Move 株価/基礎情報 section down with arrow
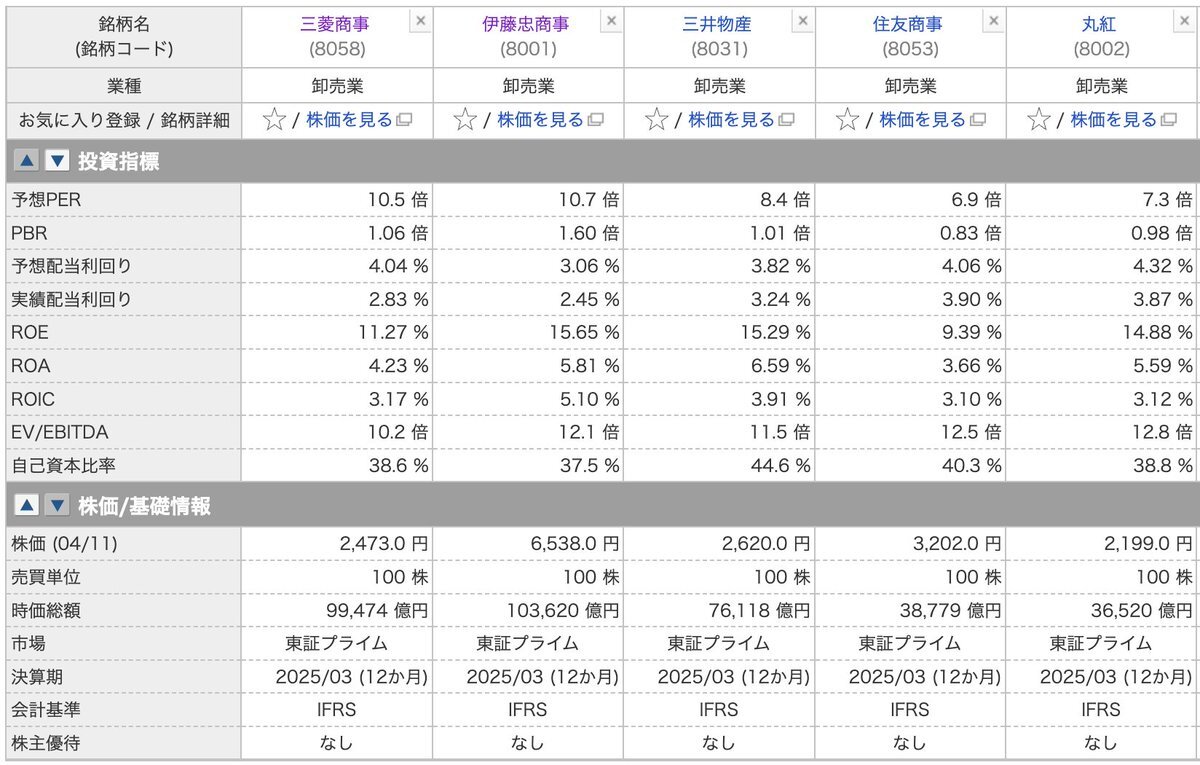This screenshot has width=1200, height=765. tap(57, 505)
